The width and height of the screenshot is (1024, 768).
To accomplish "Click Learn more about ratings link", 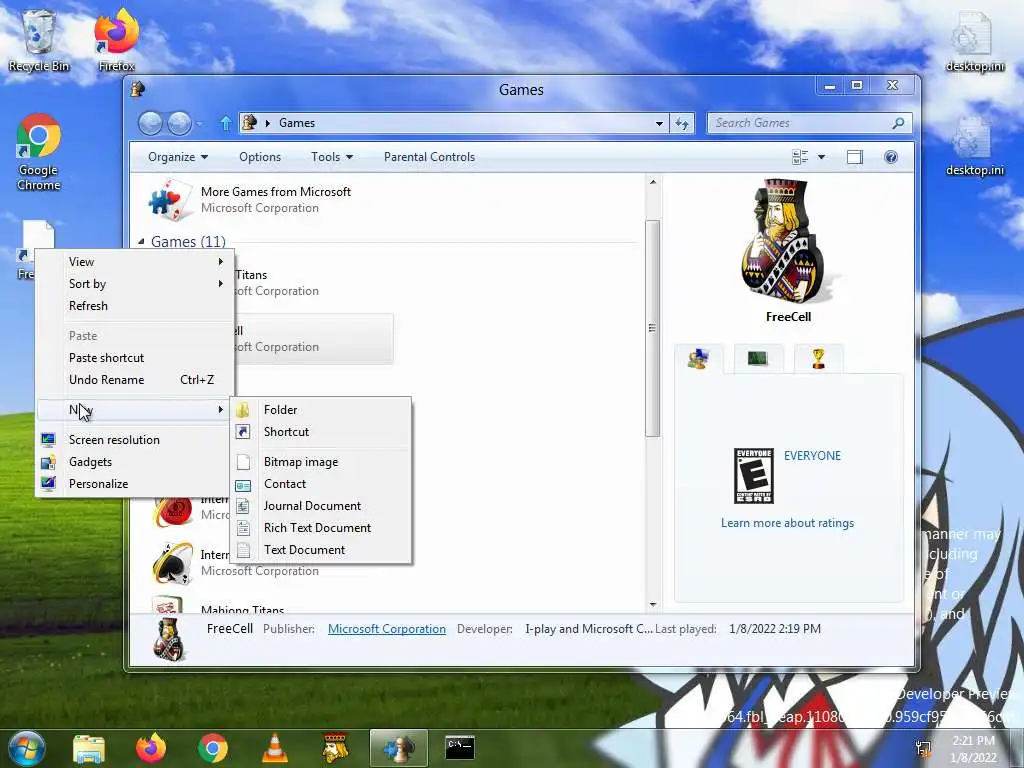I will tap(787, 523).
